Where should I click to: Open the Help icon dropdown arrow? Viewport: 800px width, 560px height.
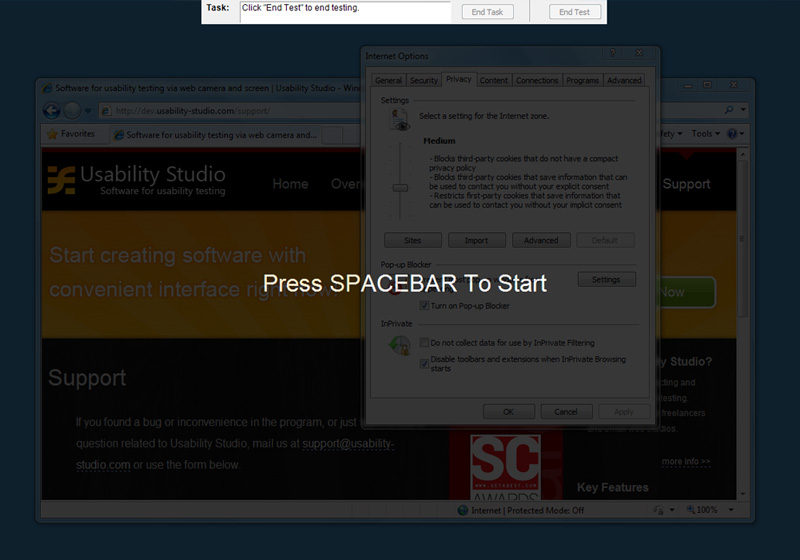pos(741,134)
